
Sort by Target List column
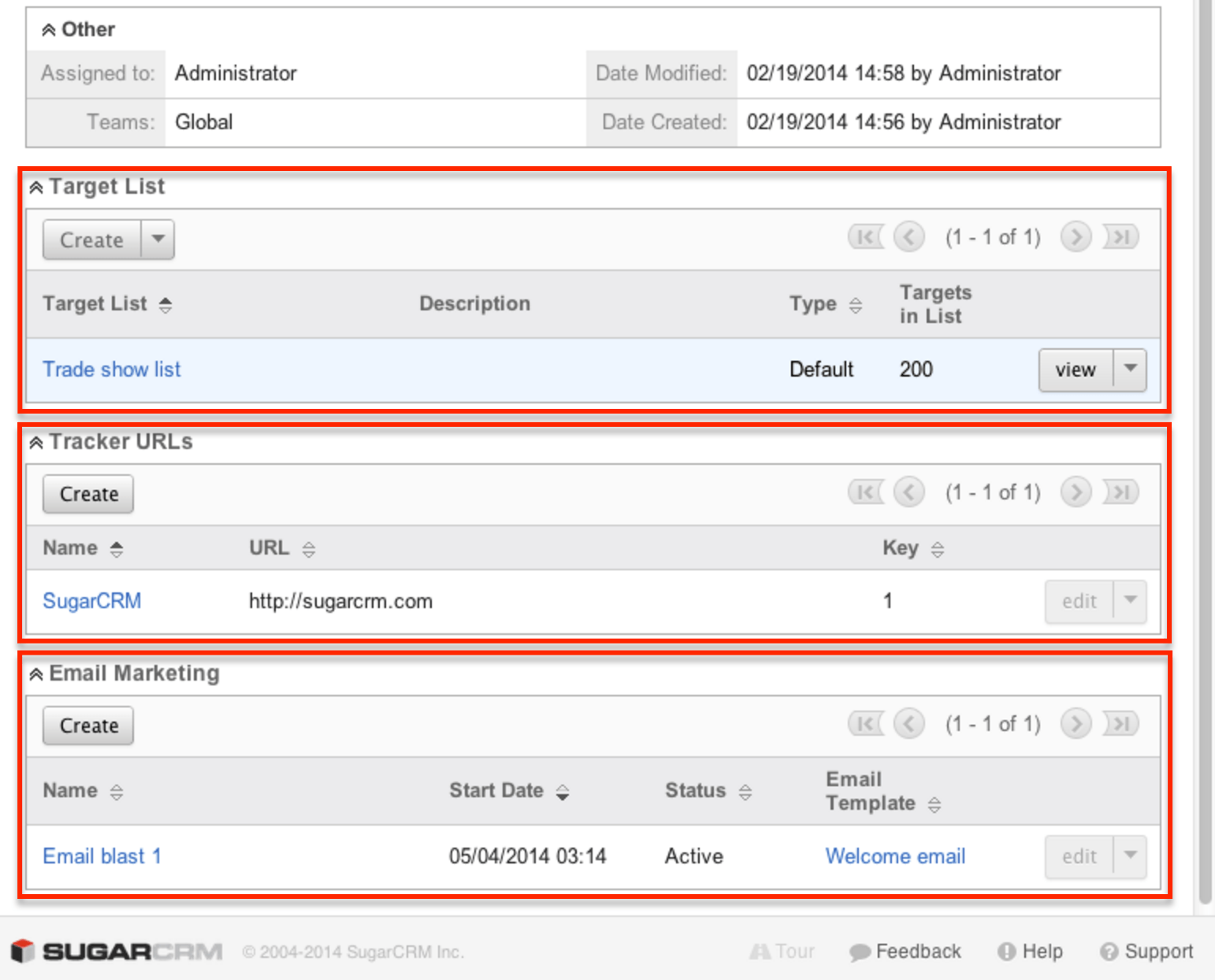[x=107, y=304]
